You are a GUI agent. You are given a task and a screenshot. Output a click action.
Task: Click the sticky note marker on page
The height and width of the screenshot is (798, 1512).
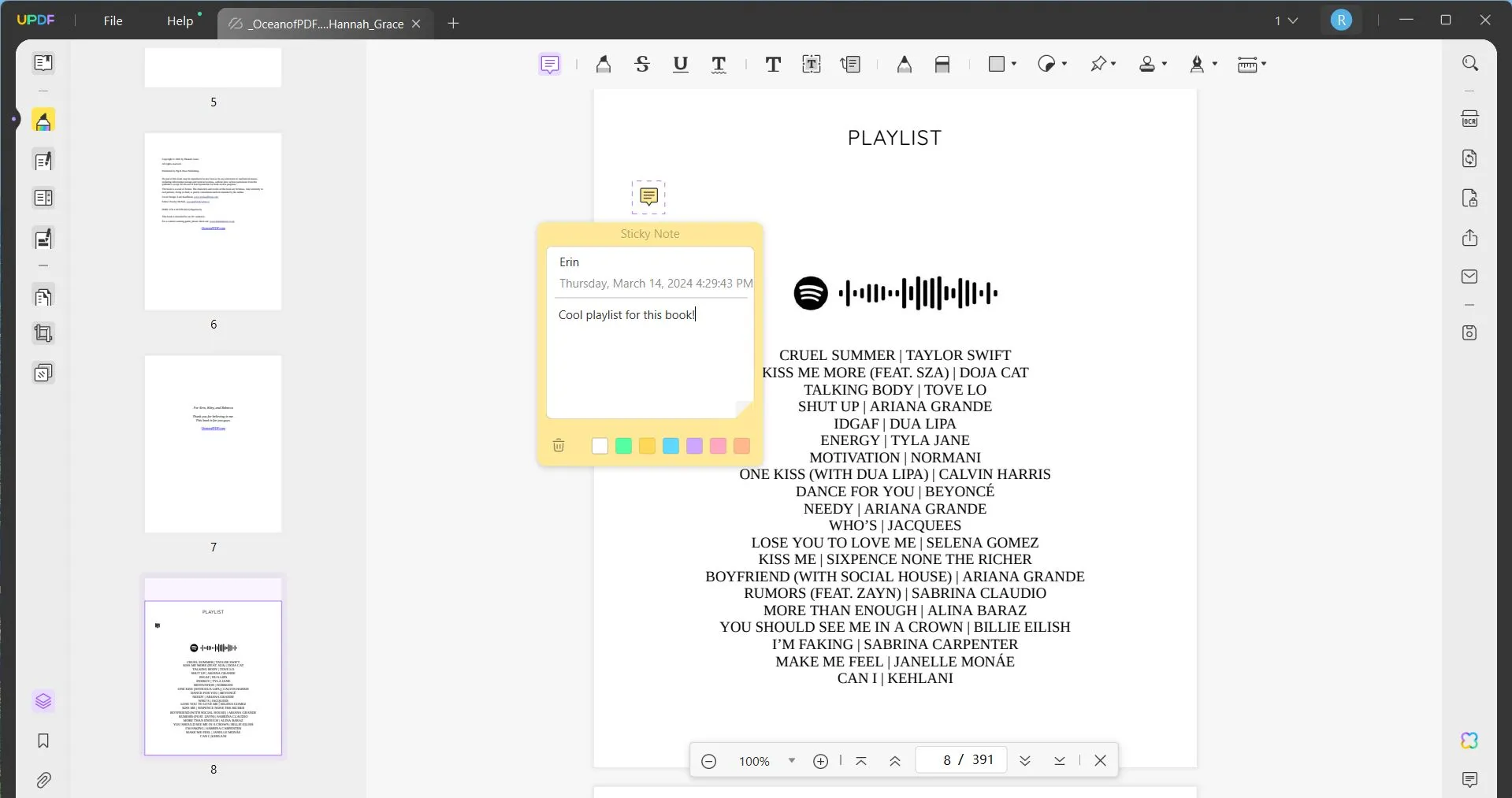[x=648, y=196]
